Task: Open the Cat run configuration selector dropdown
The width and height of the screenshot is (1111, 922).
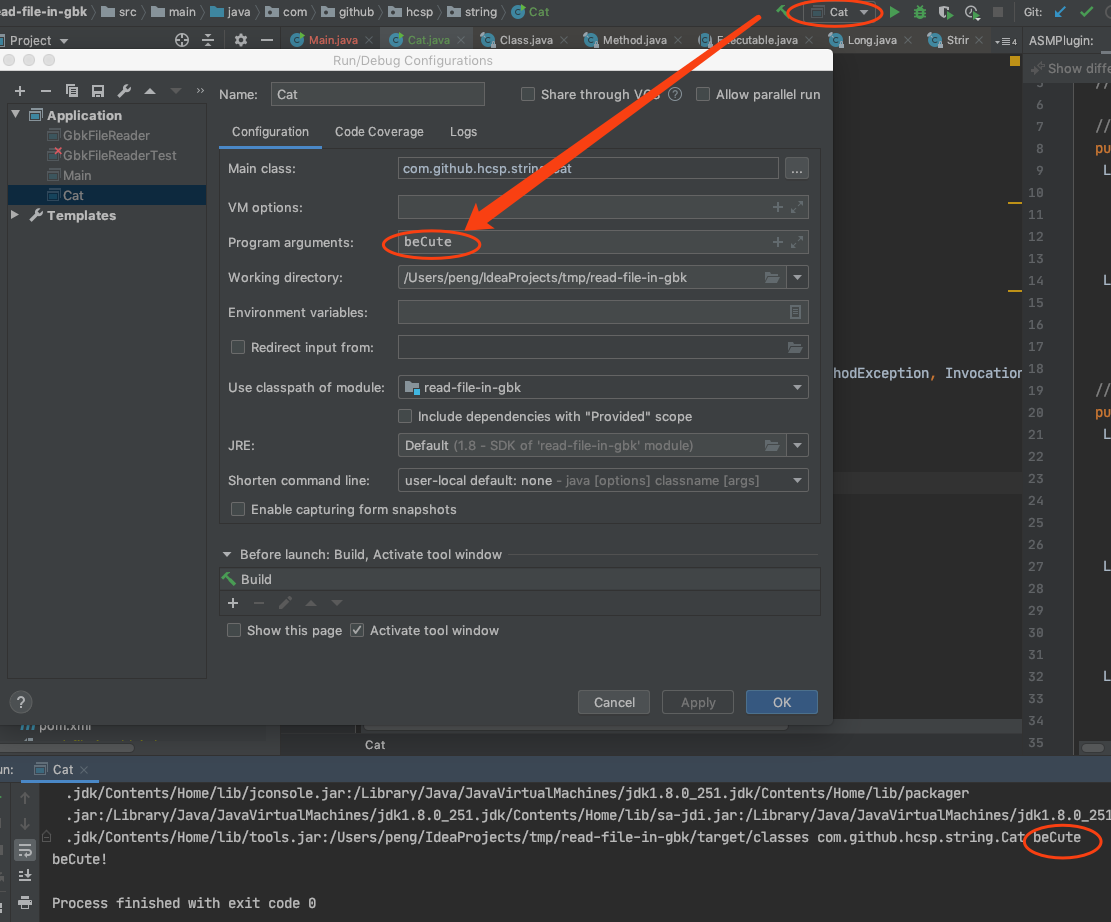Action: pyautogui.click(x=840, y=12)
